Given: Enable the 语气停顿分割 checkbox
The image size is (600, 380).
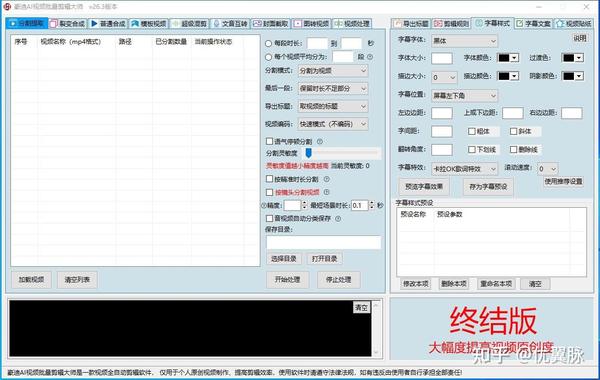Looking at the screenshot, I should point(269,142).
